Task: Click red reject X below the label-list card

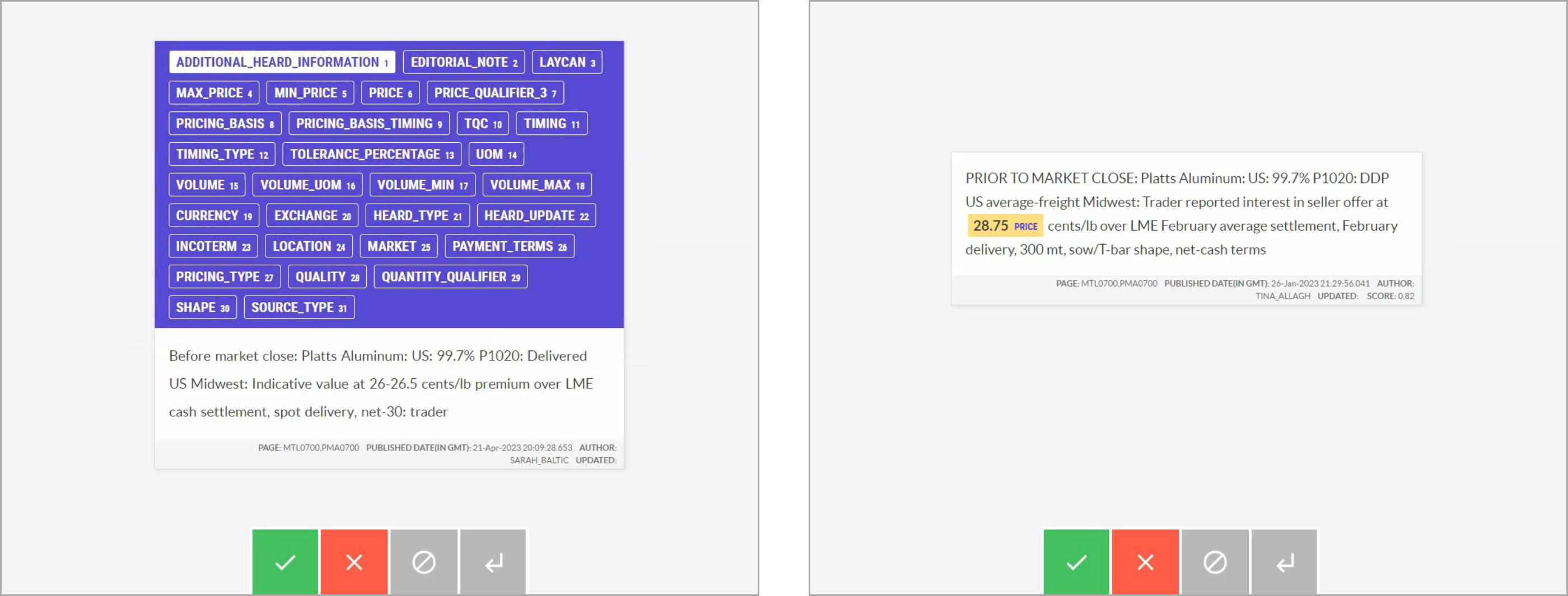Action: 354,561
